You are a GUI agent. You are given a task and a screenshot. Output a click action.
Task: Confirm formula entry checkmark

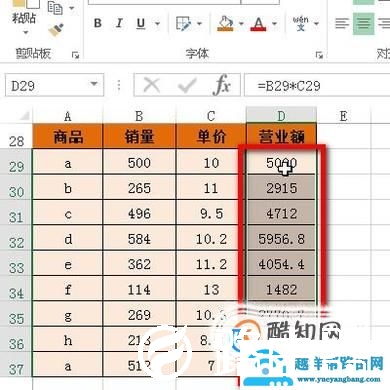[x=187, y=85]
